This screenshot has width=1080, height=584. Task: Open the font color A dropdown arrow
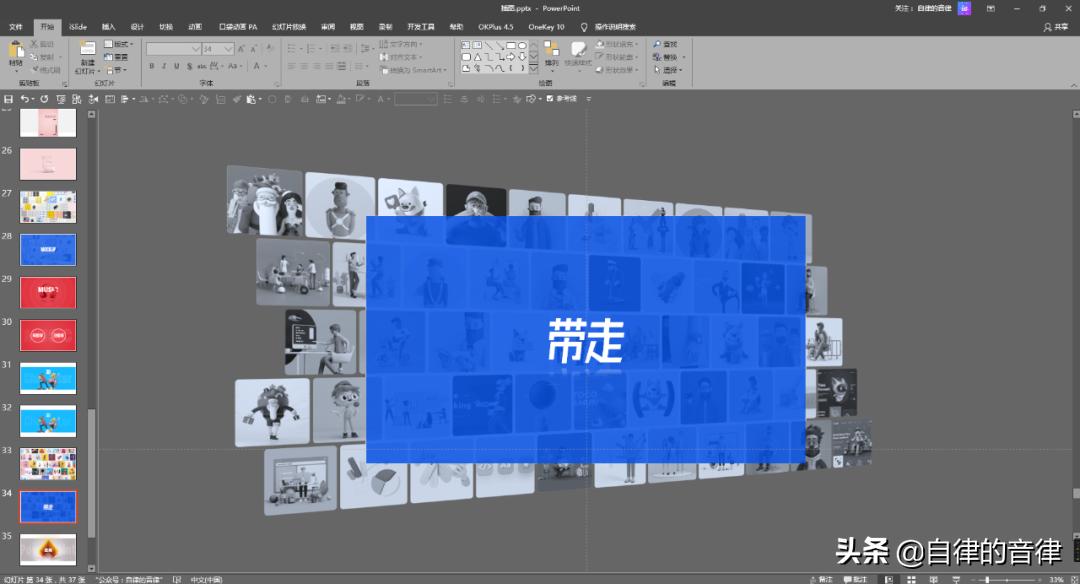coord(266,66)
